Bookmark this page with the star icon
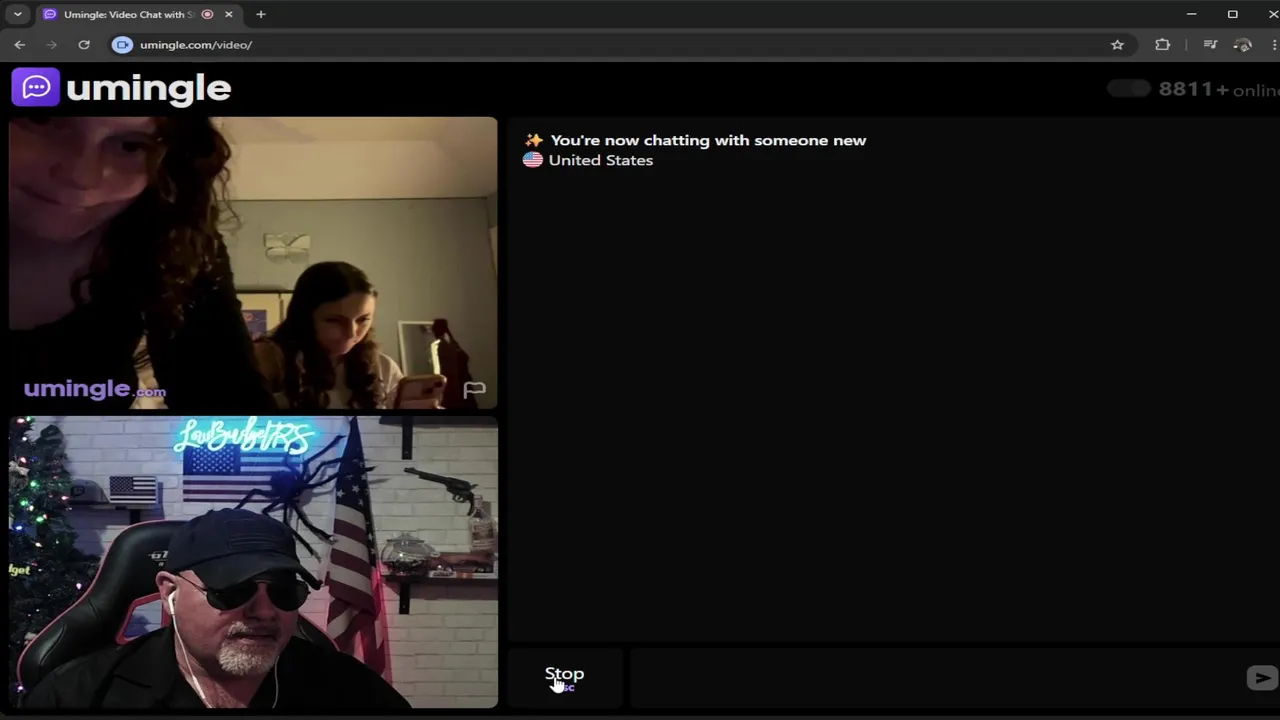The height and width of the screenshot is (720, 1280). 1117,44
